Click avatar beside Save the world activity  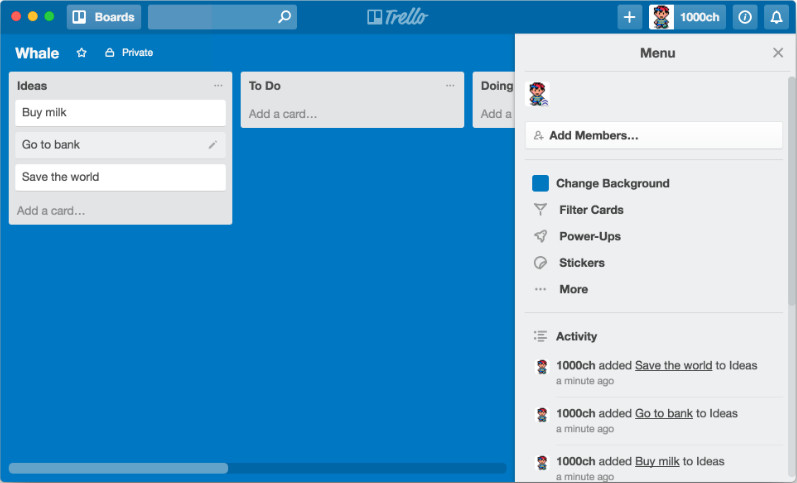[x=542, y=367]
